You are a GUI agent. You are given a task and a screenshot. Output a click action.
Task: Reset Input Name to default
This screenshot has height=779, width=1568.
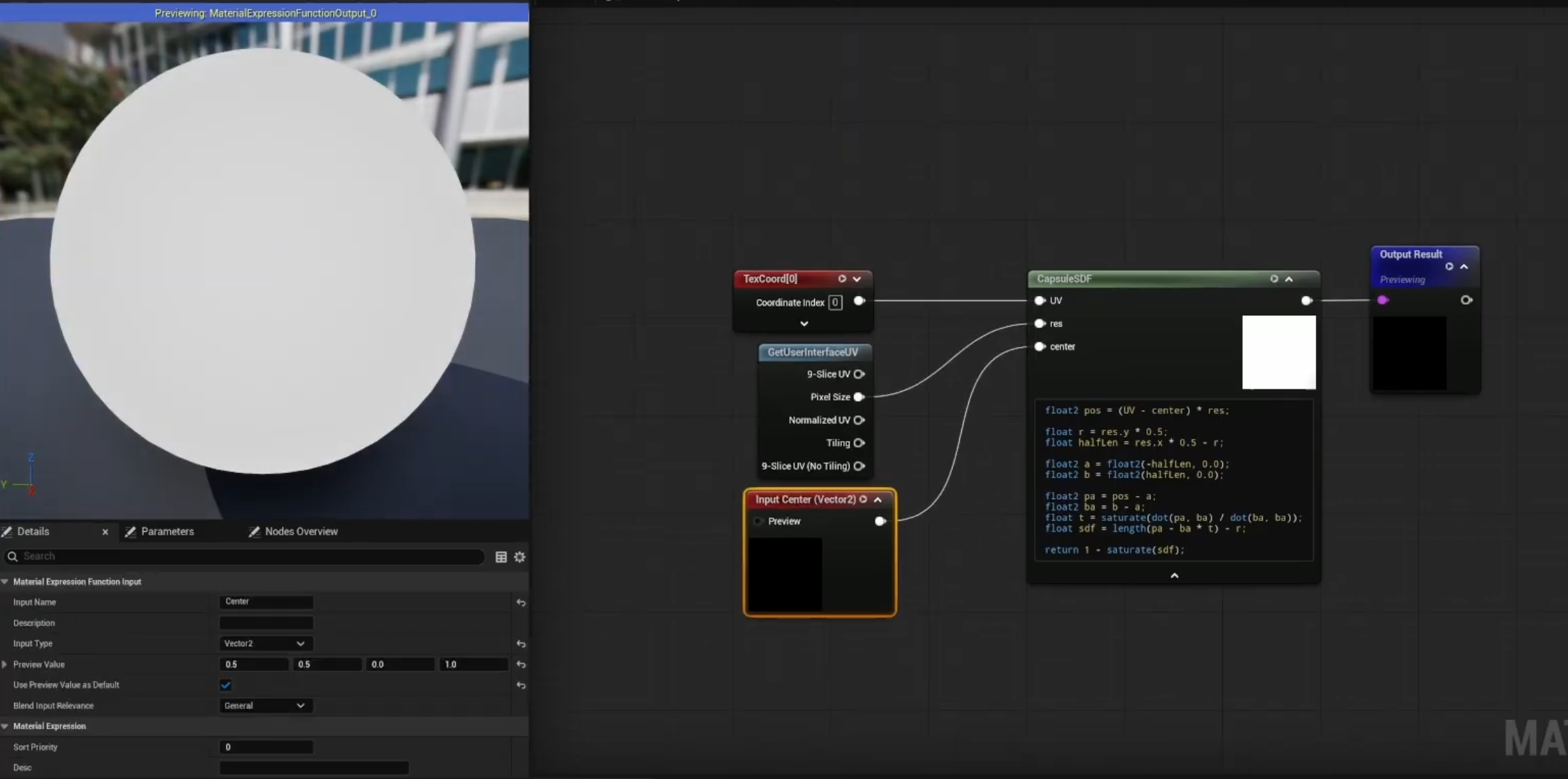click(521, 603)
